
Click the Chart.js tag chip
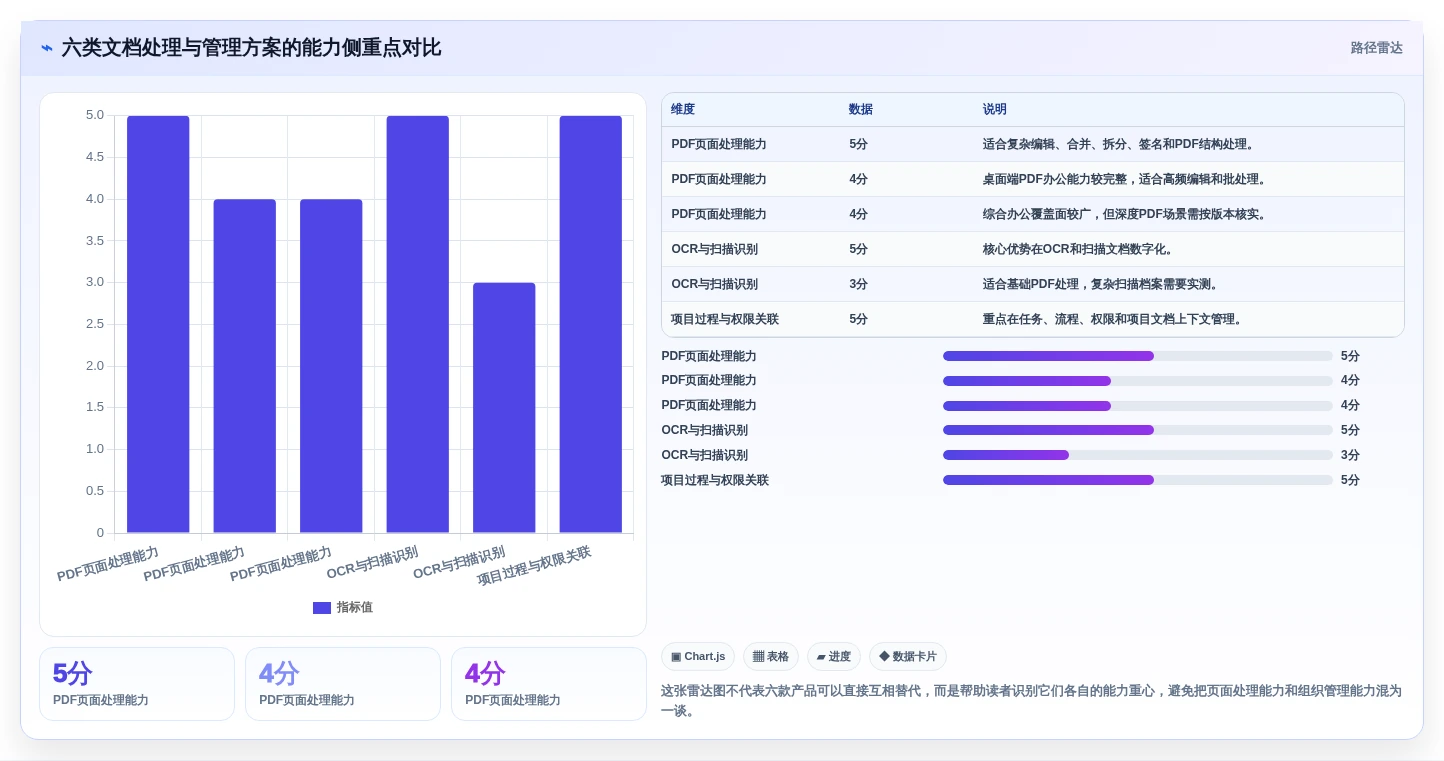coord(698,657)
